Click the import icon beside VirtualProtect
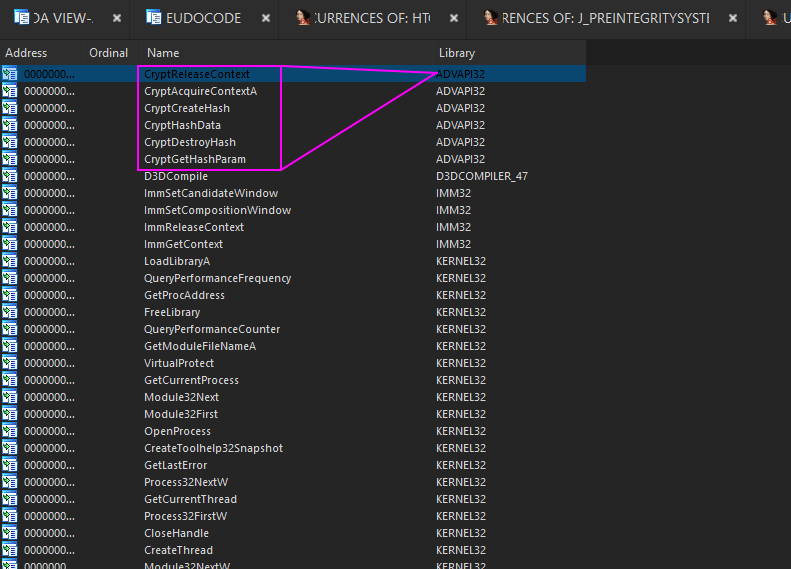Screen dimensions: 791x569 pos(10,363)
